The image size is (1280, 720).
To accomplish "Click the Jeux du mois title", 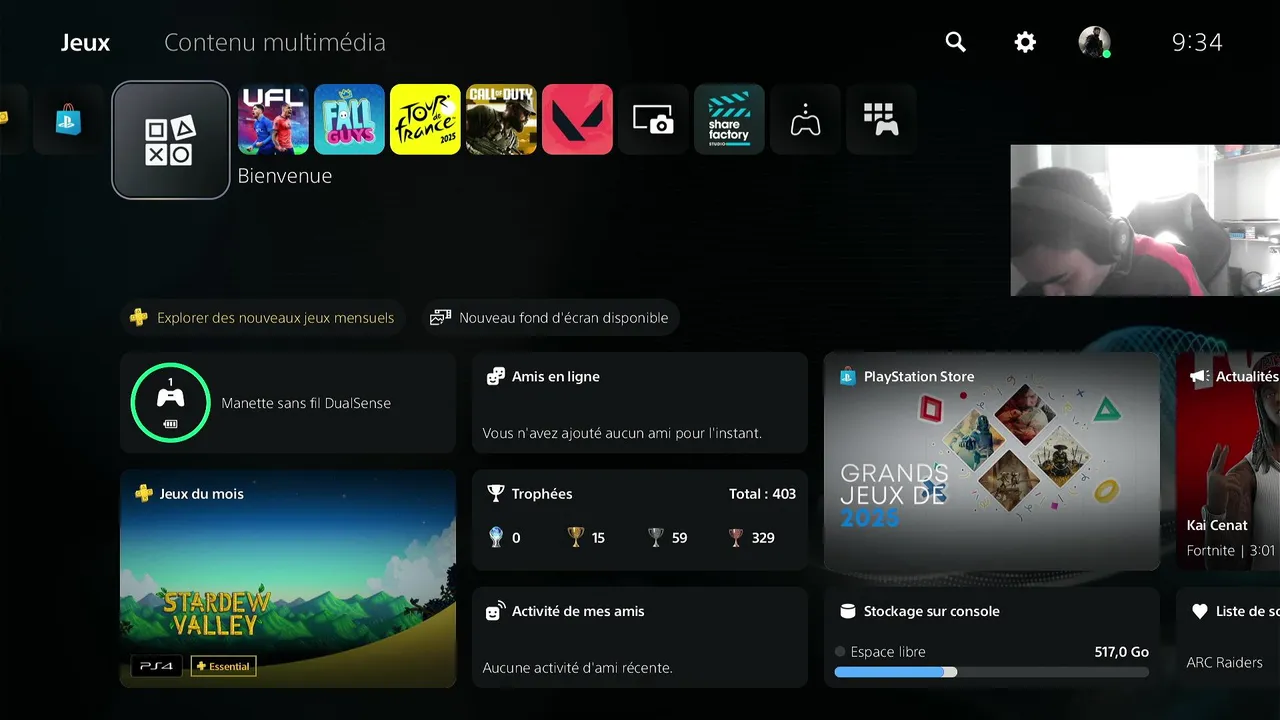I will tap(201, 494).
